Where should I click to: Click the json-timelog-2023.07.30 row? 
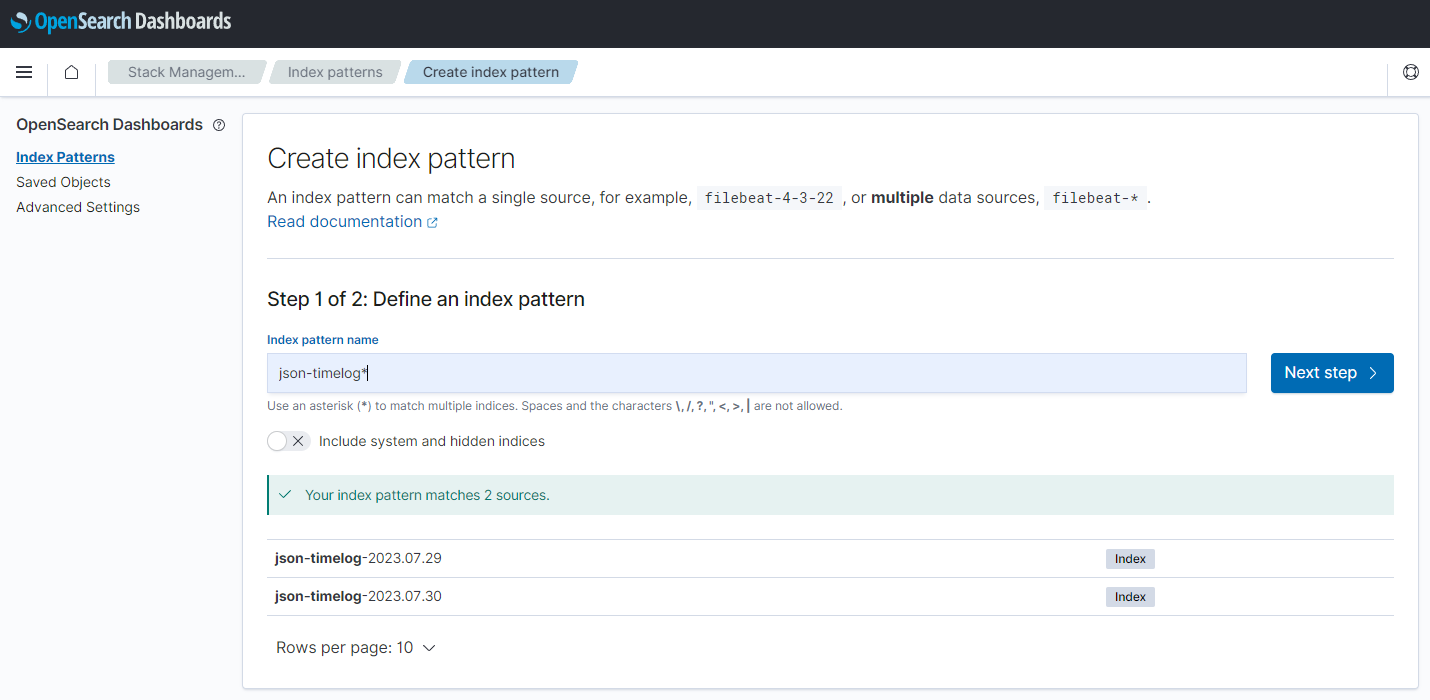(830, 597)
